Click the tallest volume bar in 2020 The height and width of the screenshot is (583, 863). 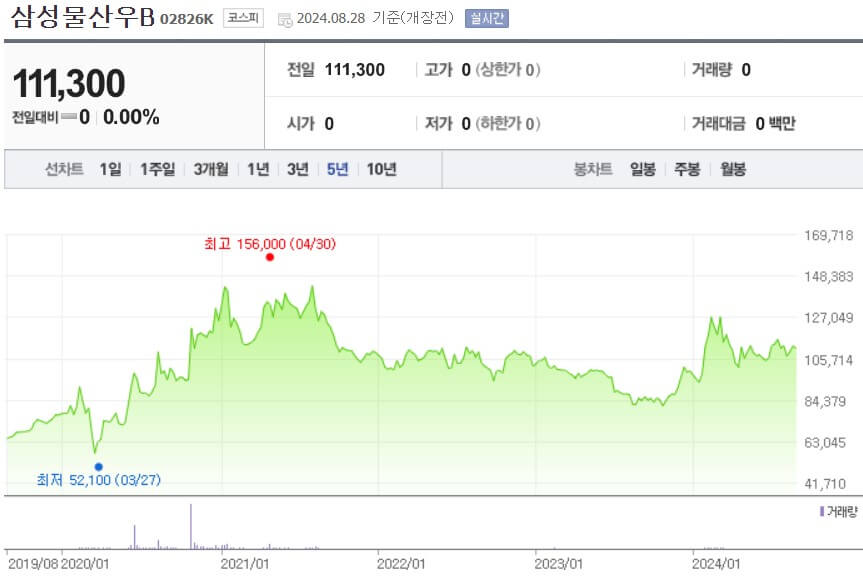click(x=191, y=526)
